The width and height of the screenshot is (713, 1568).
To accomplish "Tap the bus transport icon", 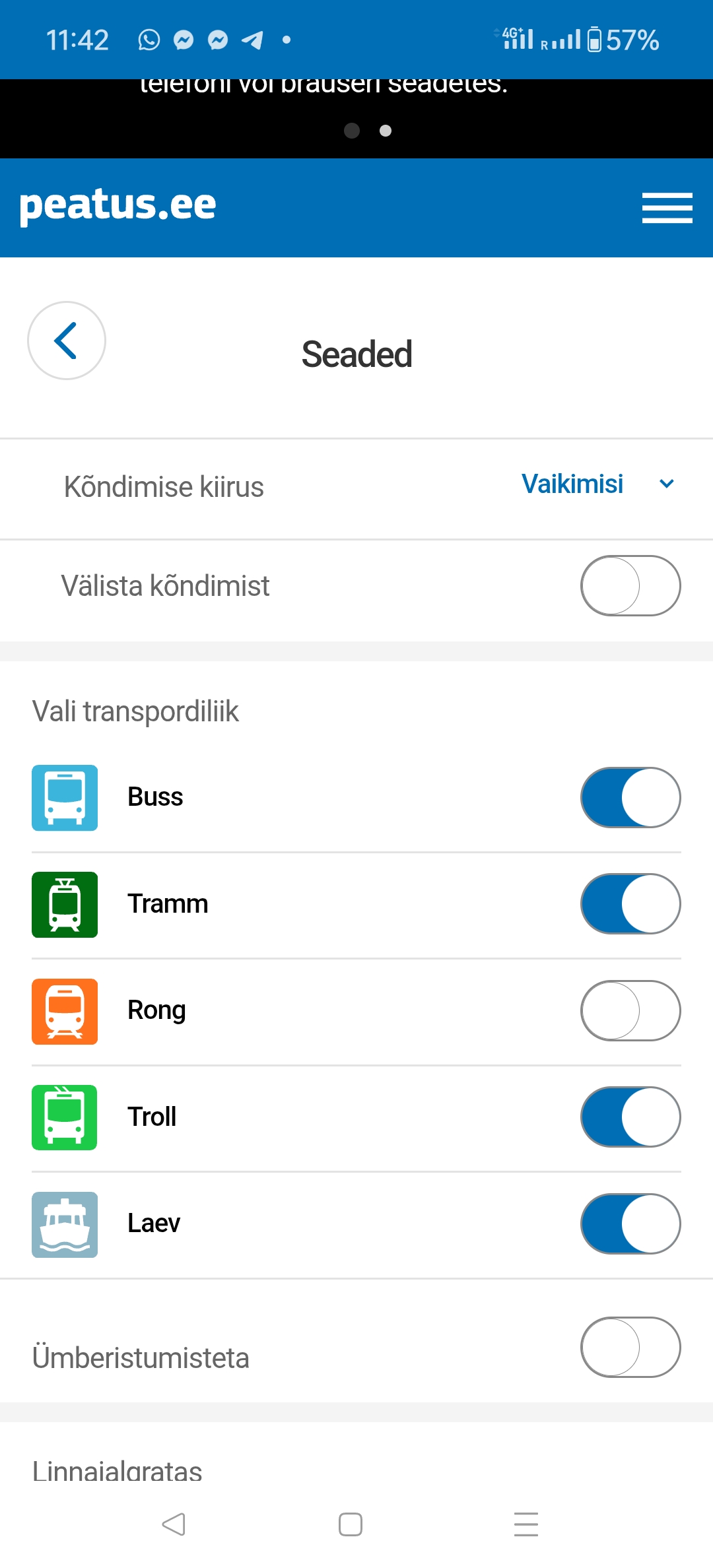I will click(65, 797).
